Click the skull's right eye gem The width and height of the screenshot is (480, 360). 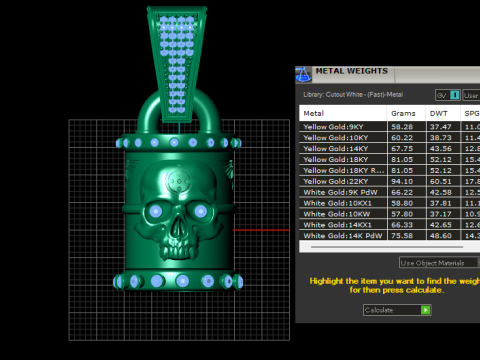tap(201, 211)
